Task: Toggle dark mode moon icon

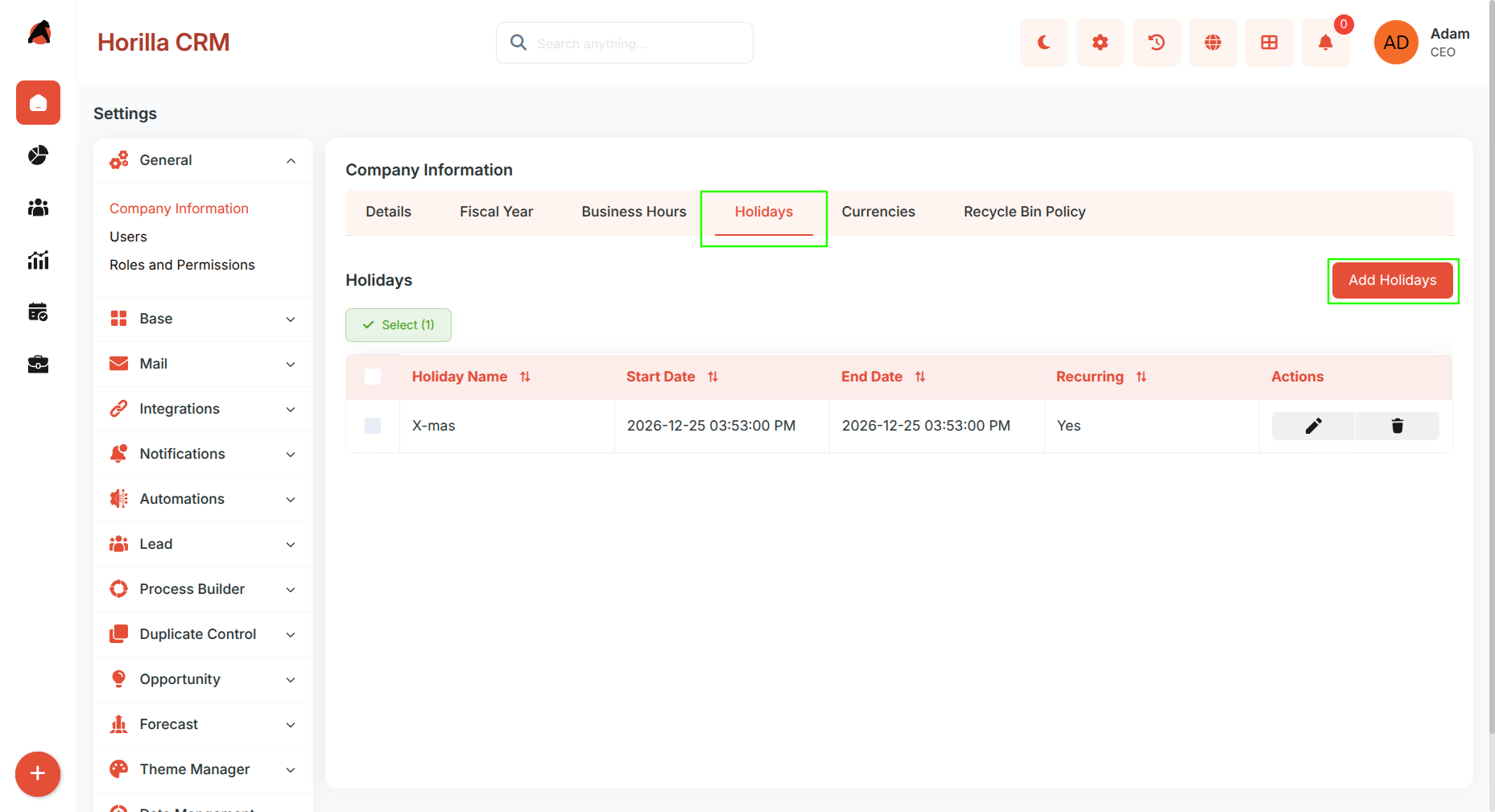Action: [x=1044, y=43]
